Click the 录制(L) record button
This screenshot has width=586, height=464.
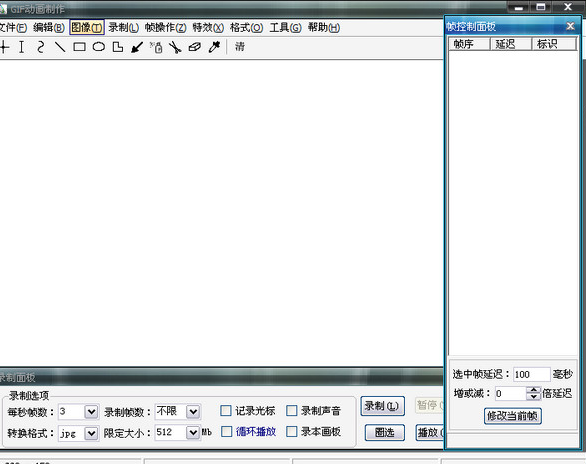click(382, 406)
